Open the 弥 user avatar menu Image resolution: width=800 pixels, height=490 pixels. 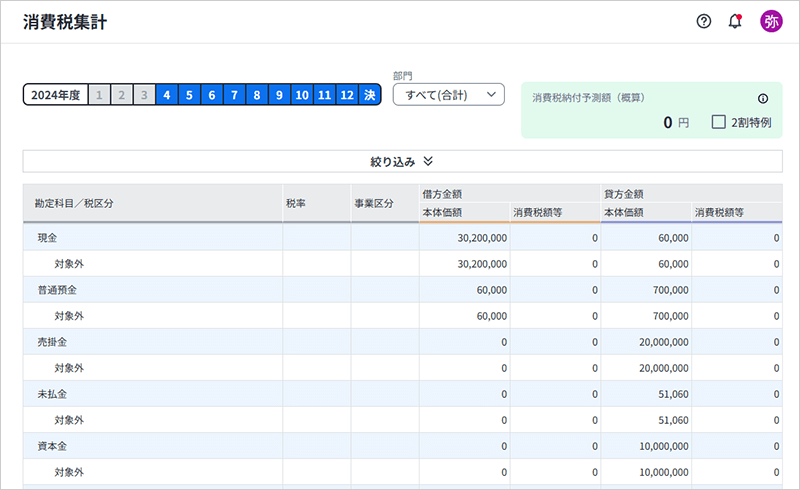(x=771, y=21)
